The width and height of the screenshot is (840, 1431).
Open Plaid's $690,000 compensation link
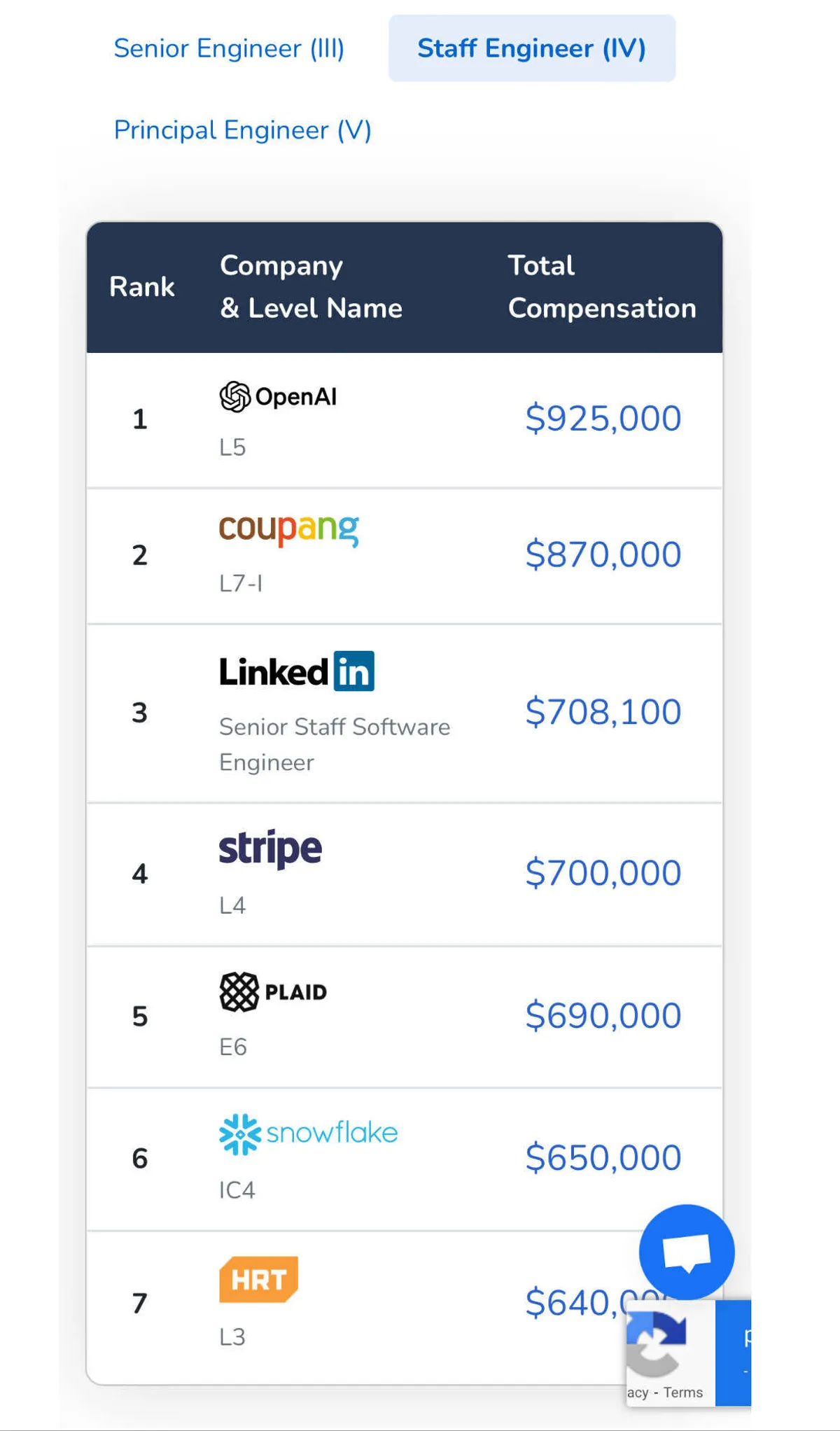click(603, 1016)
